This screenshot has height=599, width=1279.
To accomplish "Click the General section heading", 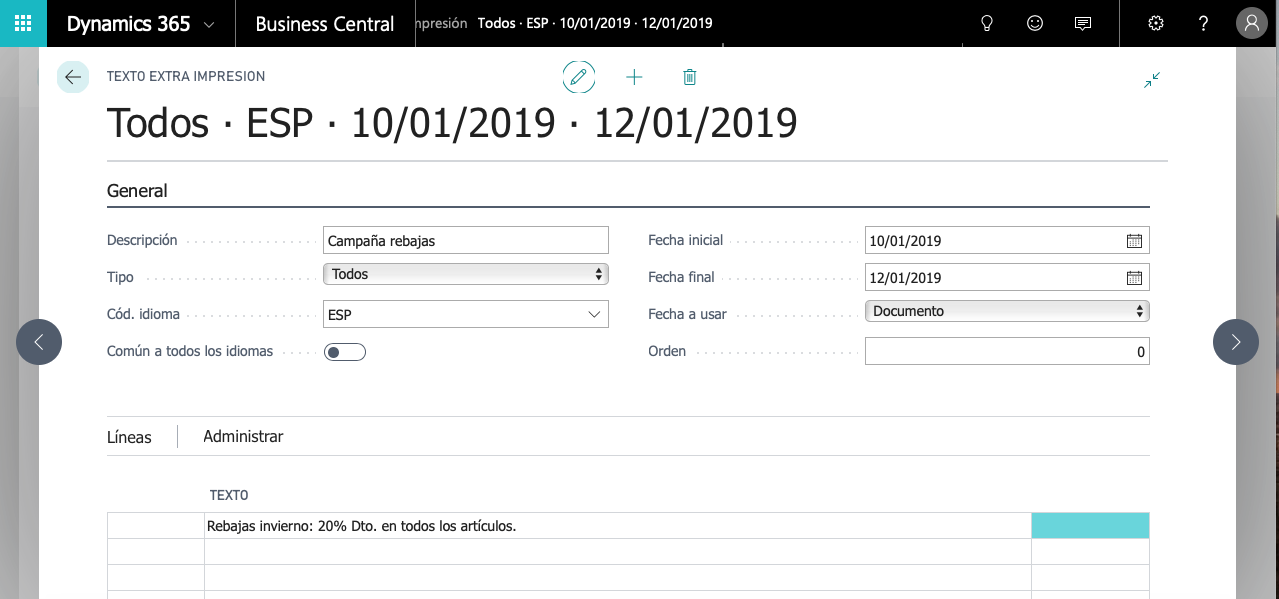I will point(137,191).
